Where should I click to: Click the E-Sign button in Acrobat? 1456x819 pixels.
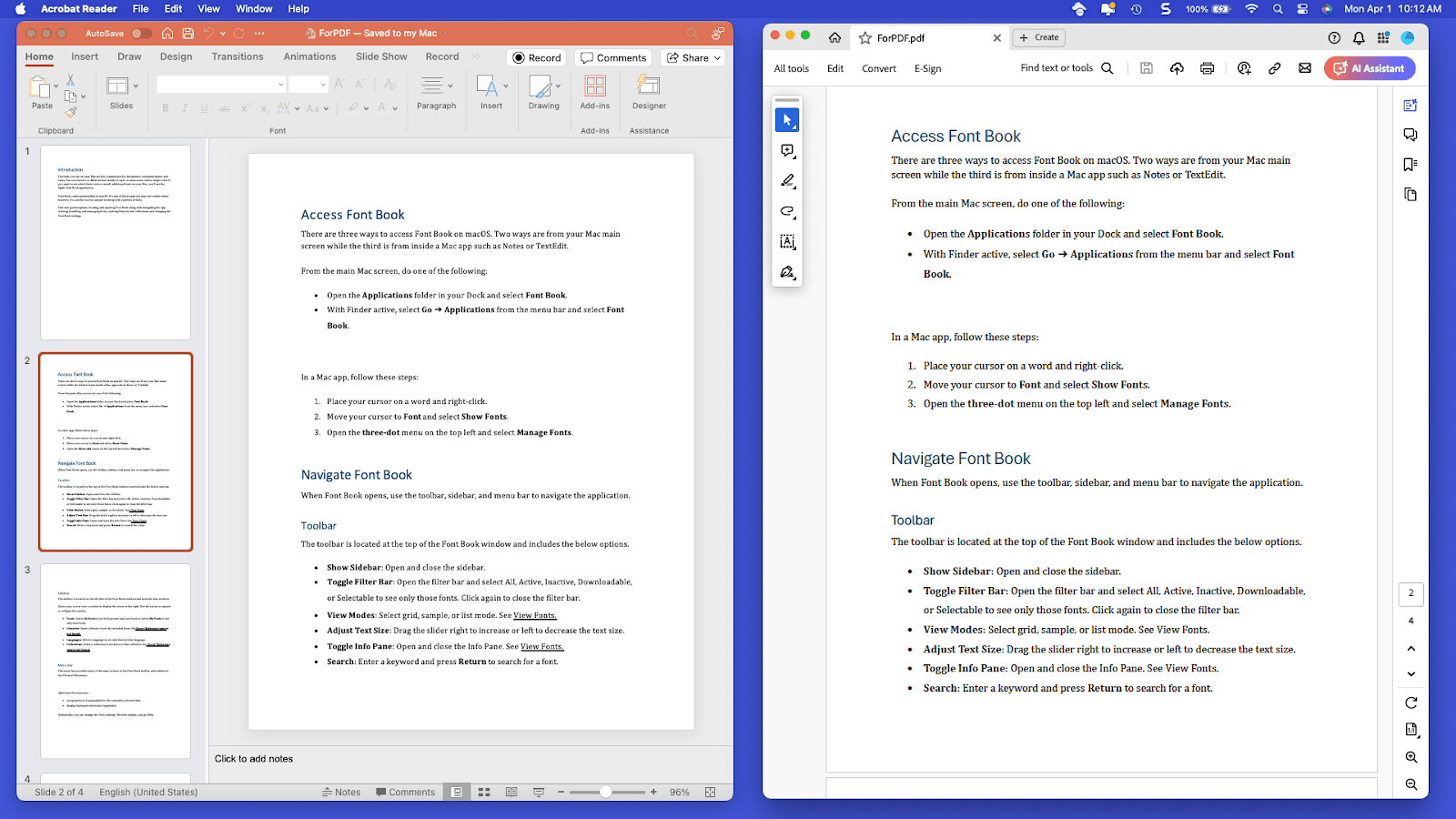pos(927,68)
